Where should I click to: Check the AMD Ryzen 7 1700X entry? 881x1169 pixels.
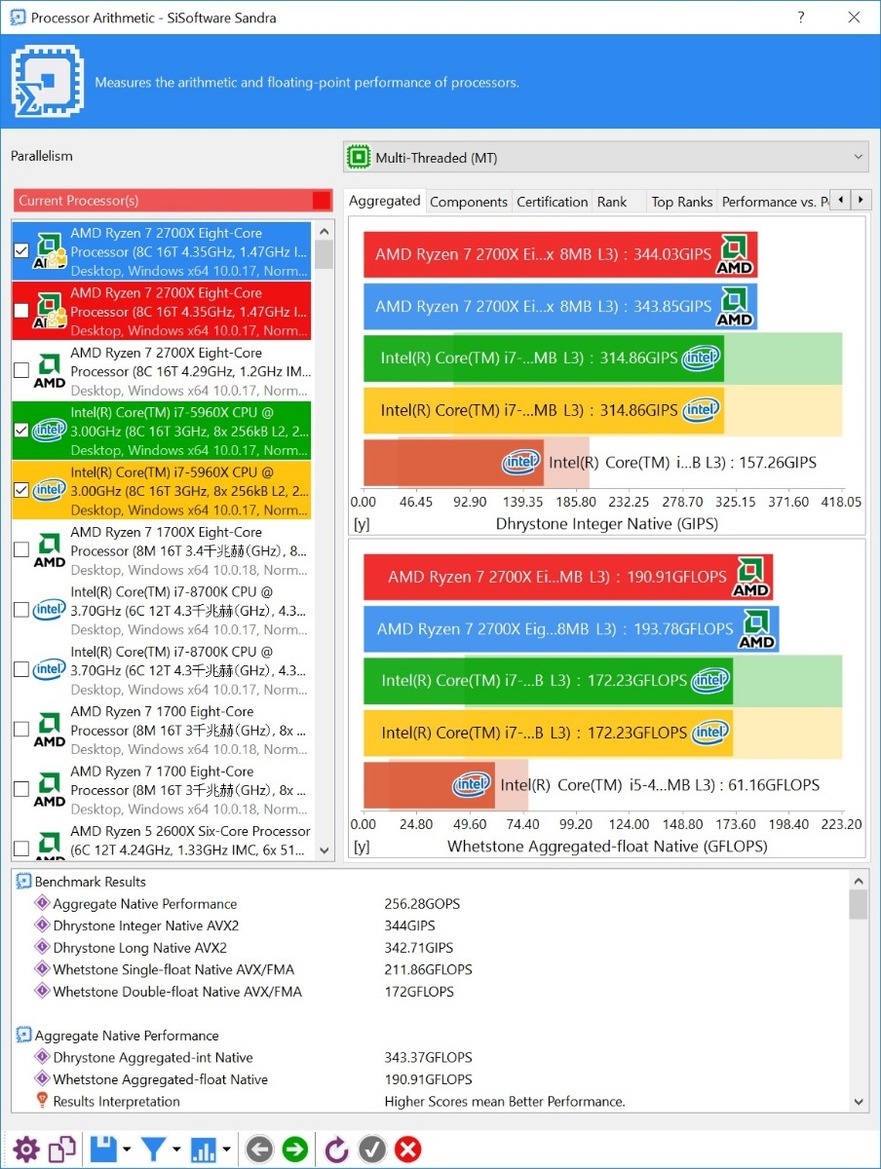(x=22, y=549)
